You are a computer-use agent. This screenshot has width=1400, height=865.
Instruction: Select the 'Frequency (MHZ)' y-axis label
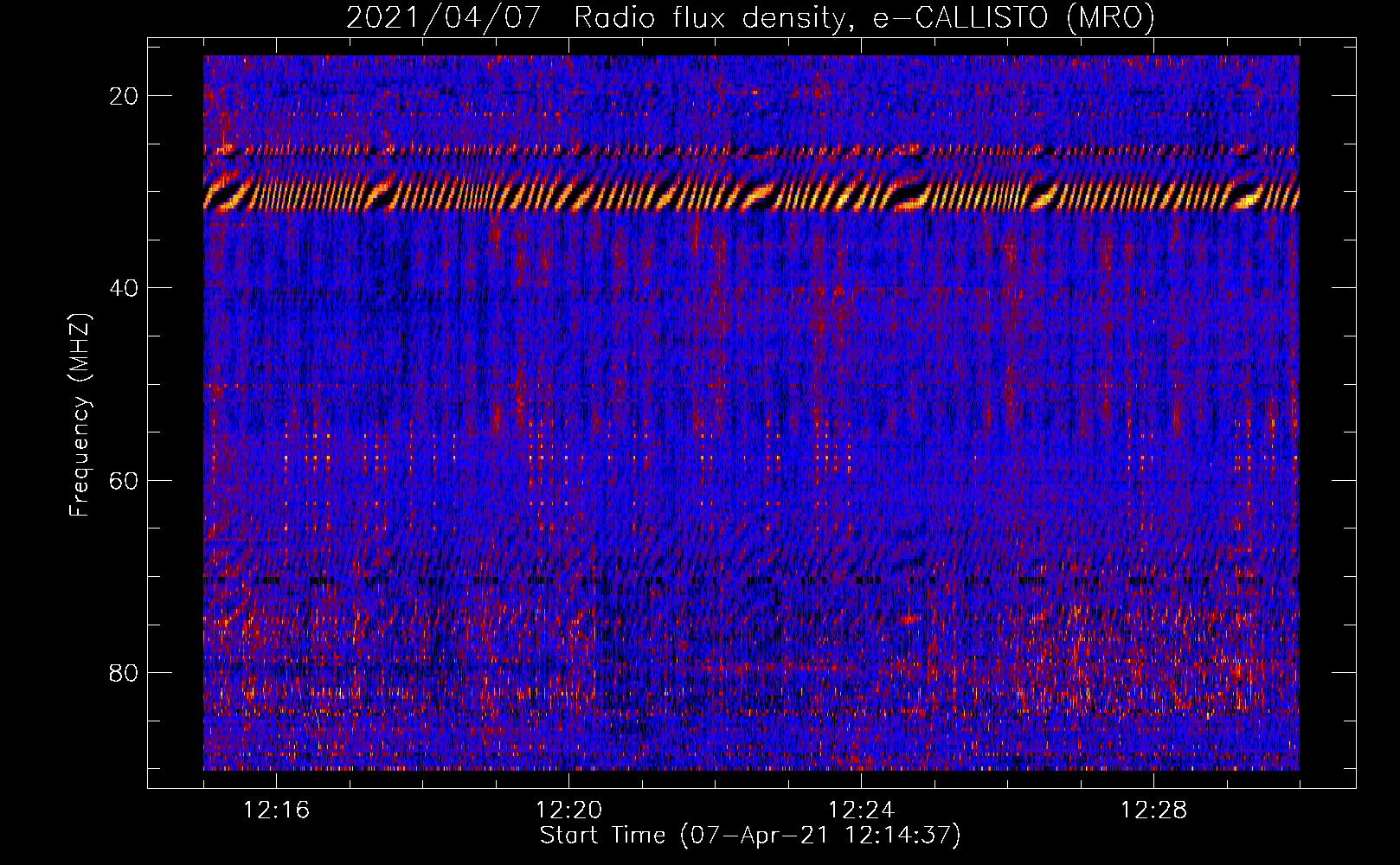tap(80, 415)
